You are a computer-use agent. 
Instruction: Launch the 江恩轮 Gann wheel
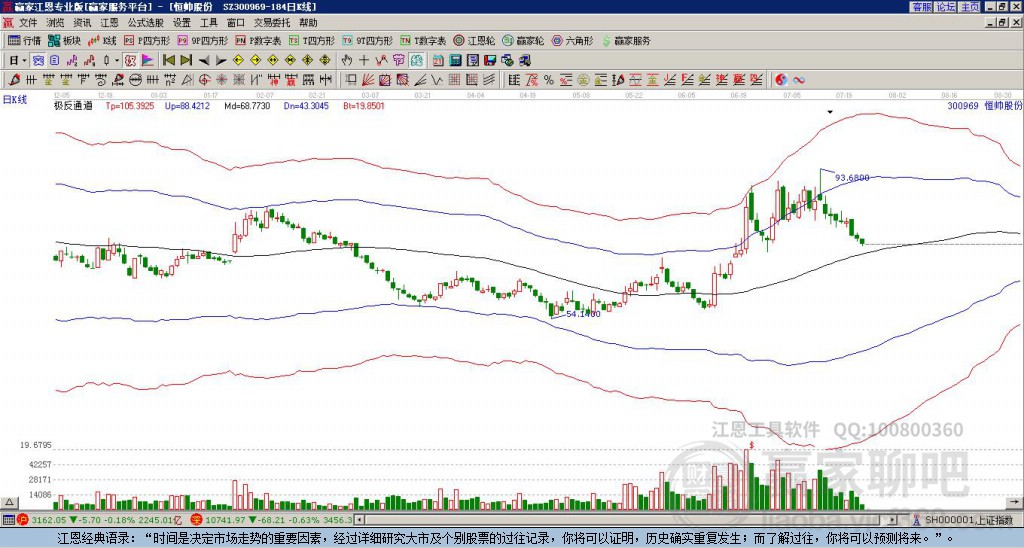(x=475, y=40)
